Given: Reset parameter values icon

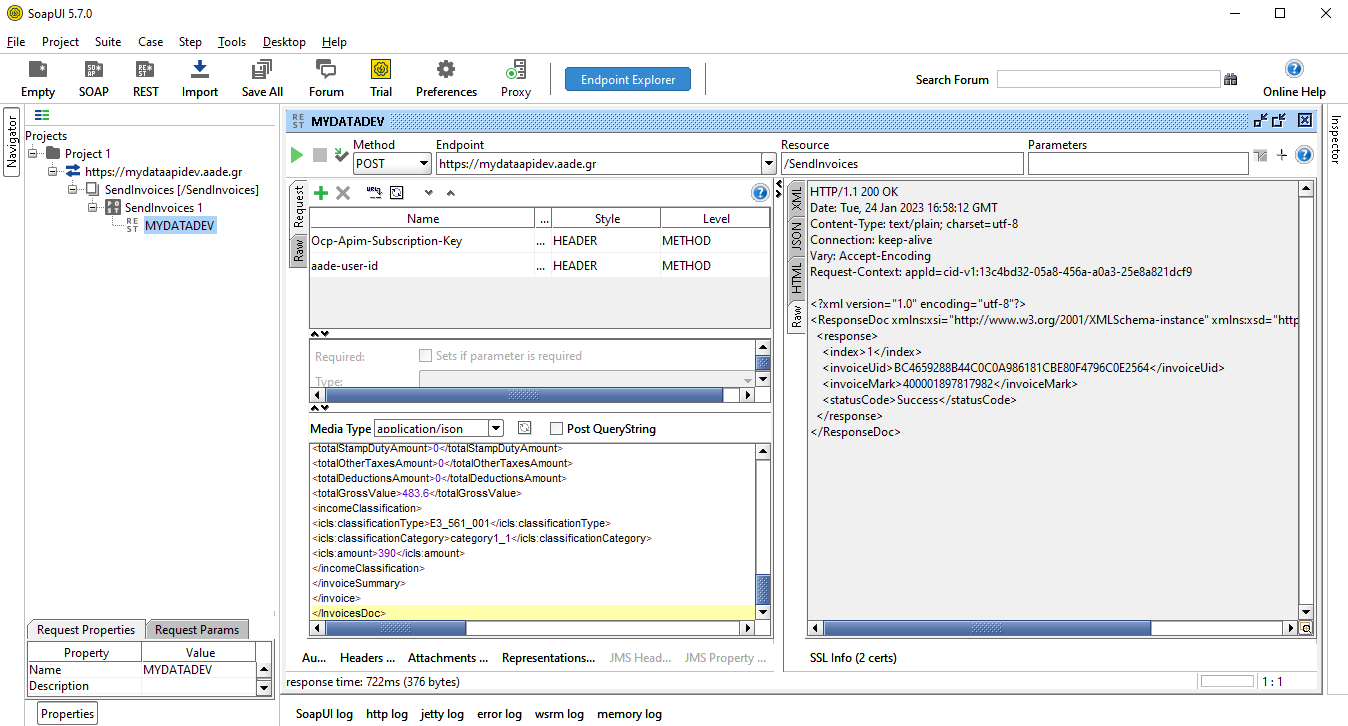Looking at the screenshot, I should click(x=397, y=192).
